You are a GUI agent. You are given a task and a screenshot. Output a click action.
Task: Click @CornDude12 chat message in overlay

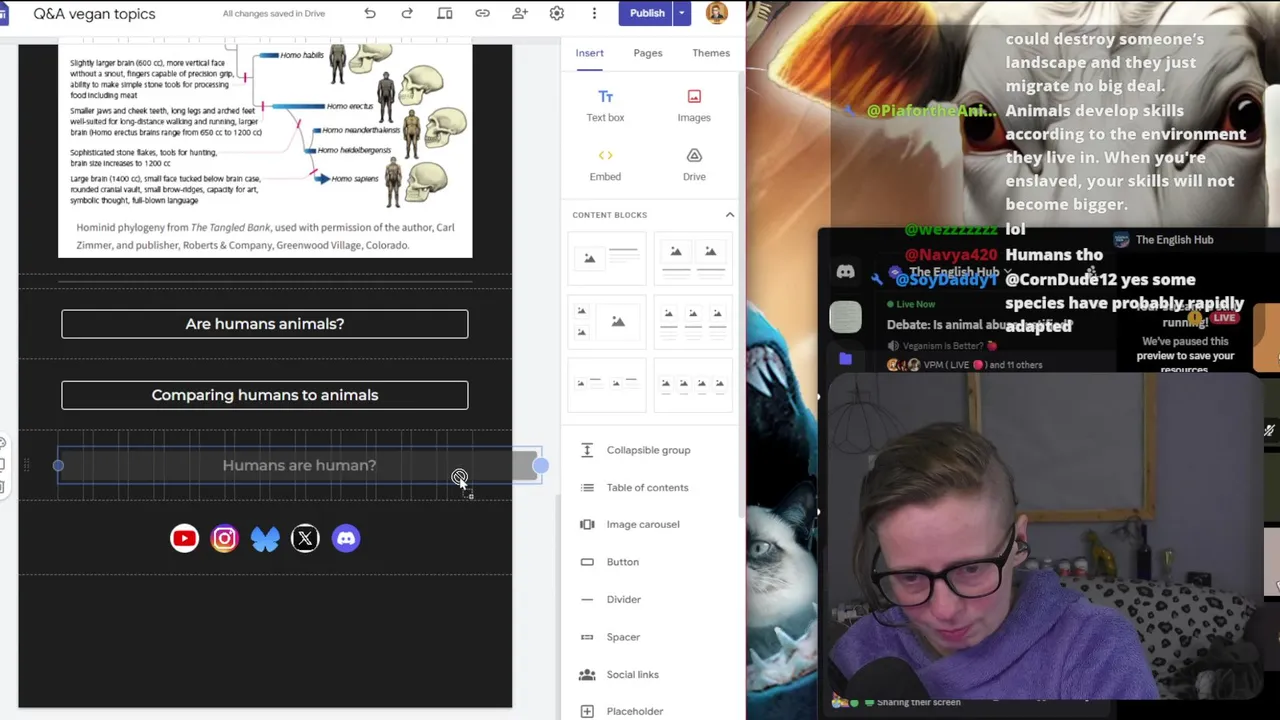tap(1125, 303)
